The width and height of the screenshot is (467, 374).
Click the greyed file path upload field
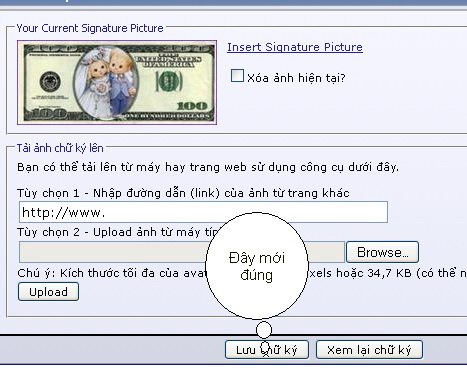pos(182,252)
